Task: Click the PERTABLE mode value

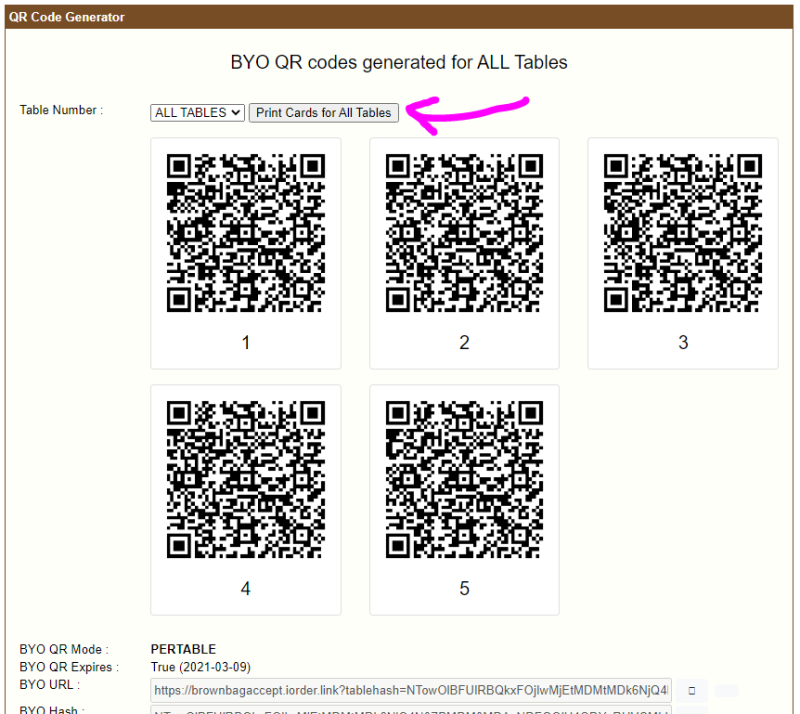Action: [183, 649]
